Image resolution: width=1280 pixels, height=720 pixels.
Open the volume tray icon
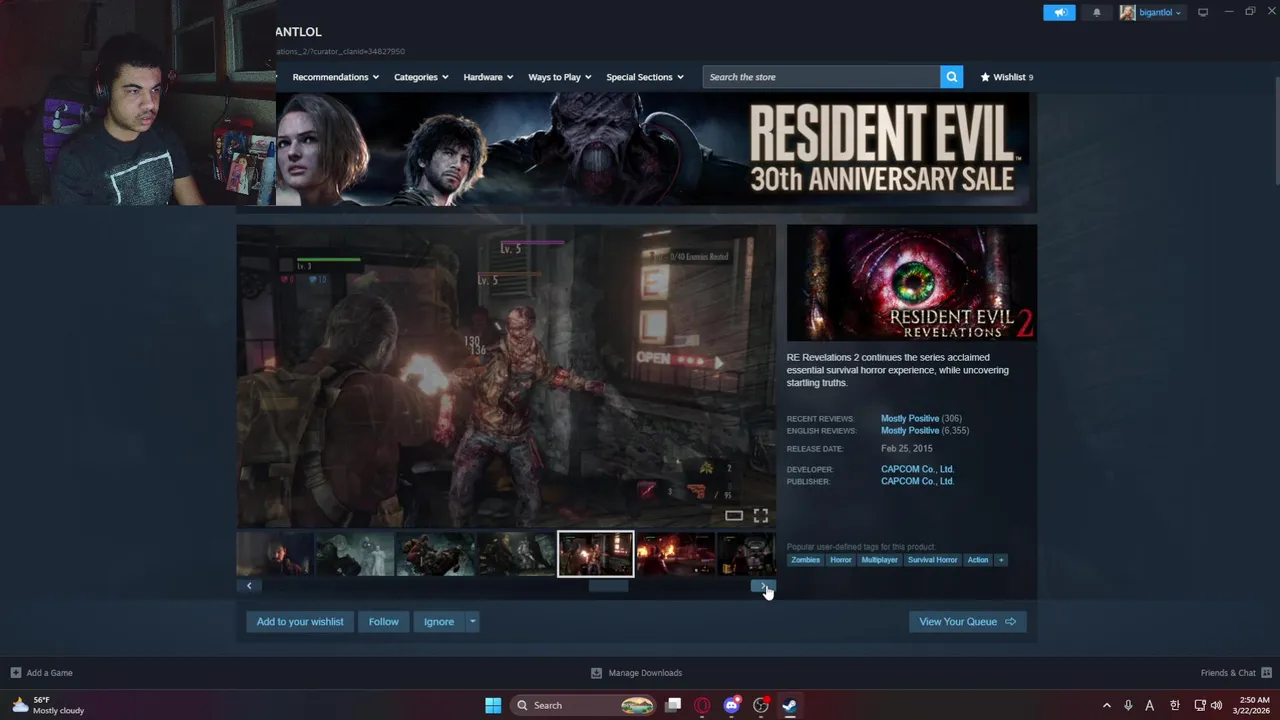point(1217,706)
